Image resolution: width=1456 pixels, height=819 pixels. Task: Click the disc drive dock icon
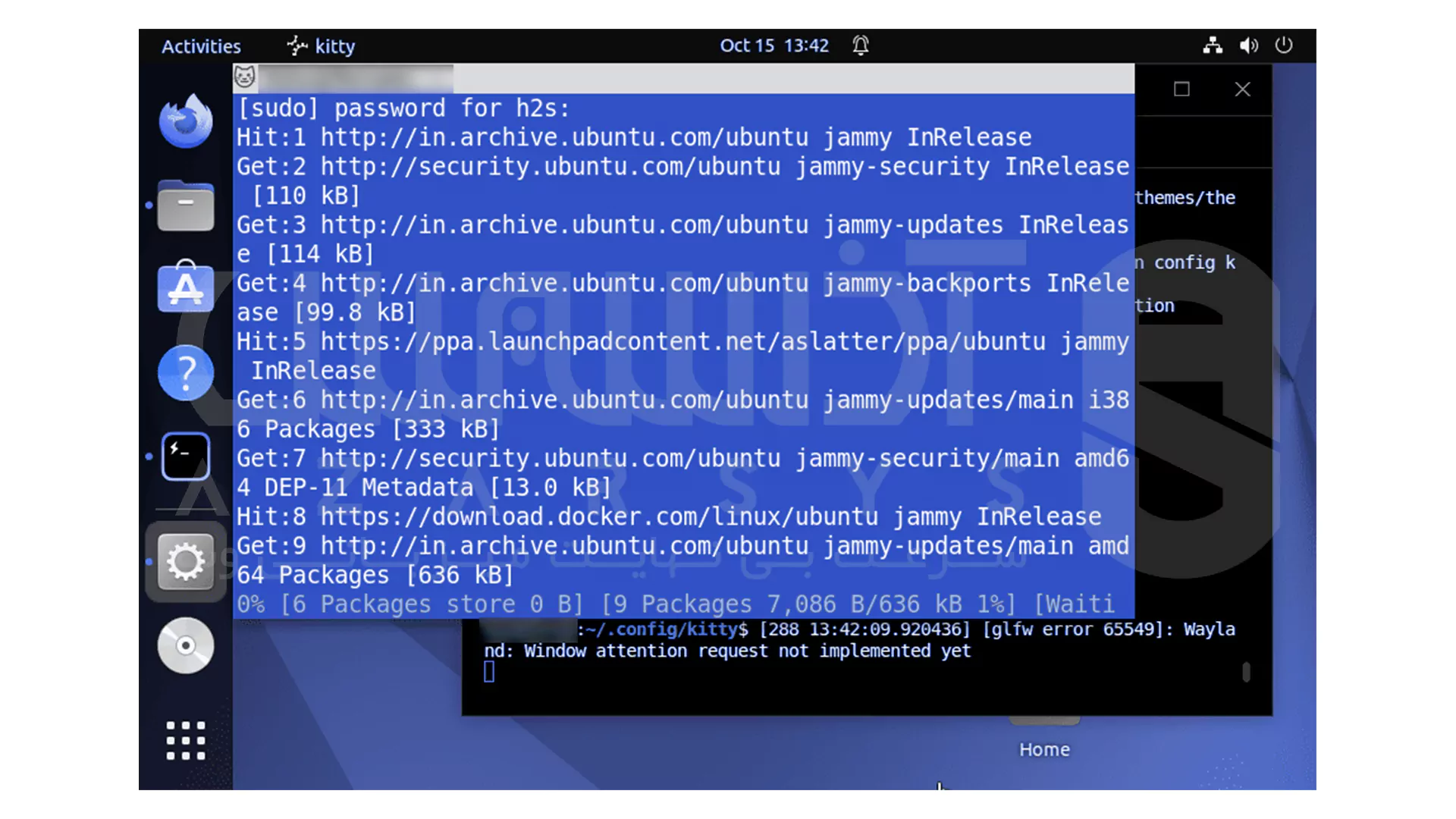click(x=186, y=645)
